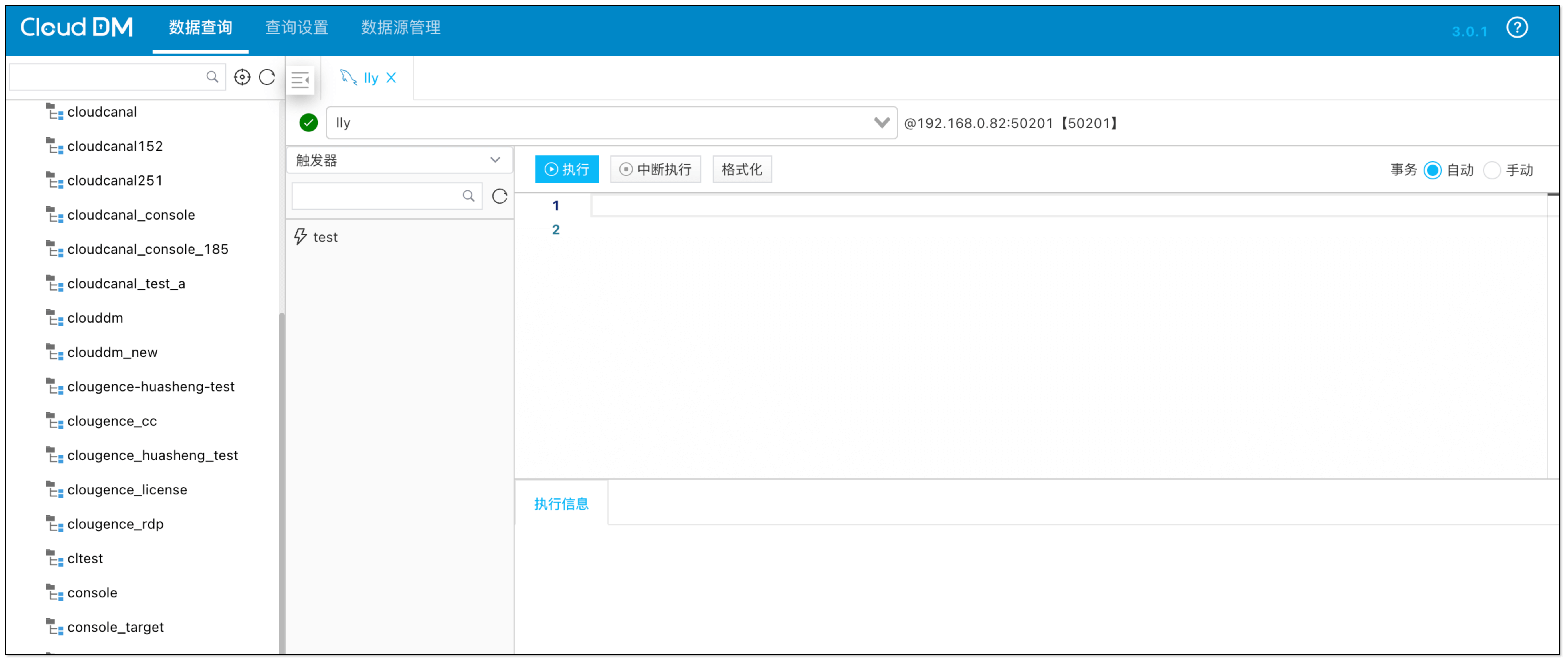The image size is (1568, 663).
Task: Collapse the database sidebar panel
Action: click(x=301, y=78)
